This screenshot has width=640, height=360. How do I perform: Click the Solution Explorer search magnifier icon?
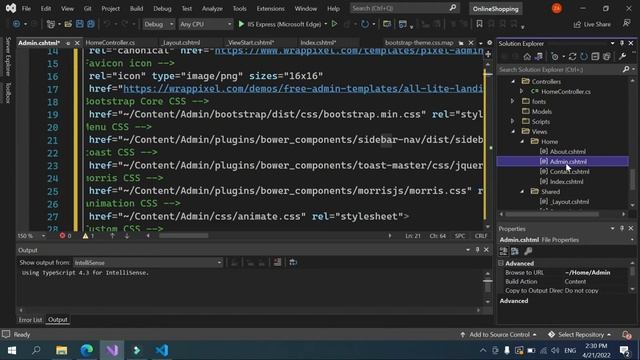click(x=626, y=69)
